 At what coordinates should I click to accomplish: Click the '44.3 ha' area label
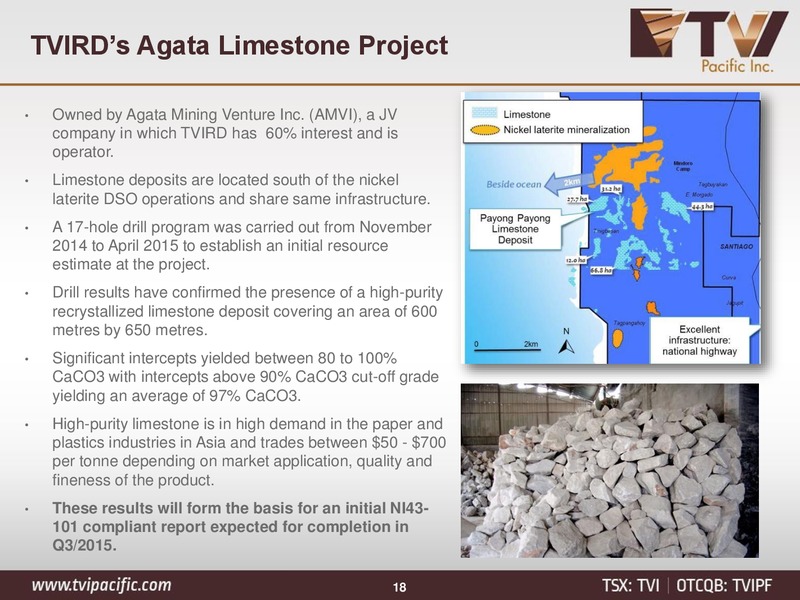pyautogui.click(x=702, y=207)
